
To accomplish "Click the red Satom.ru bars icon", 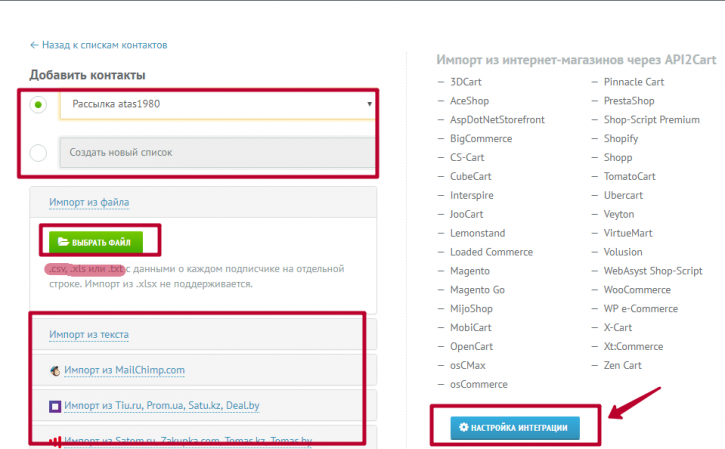I will pos(55,442).
